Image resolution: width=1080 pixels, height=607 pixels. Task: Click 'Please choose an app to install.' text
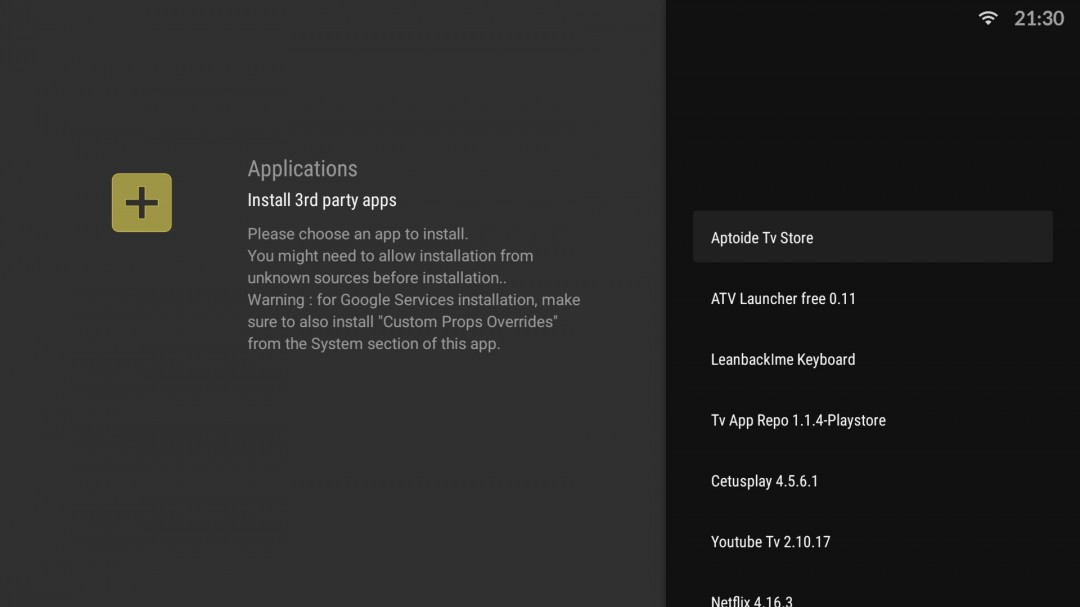pyautogui.click(x=357, y=234)
